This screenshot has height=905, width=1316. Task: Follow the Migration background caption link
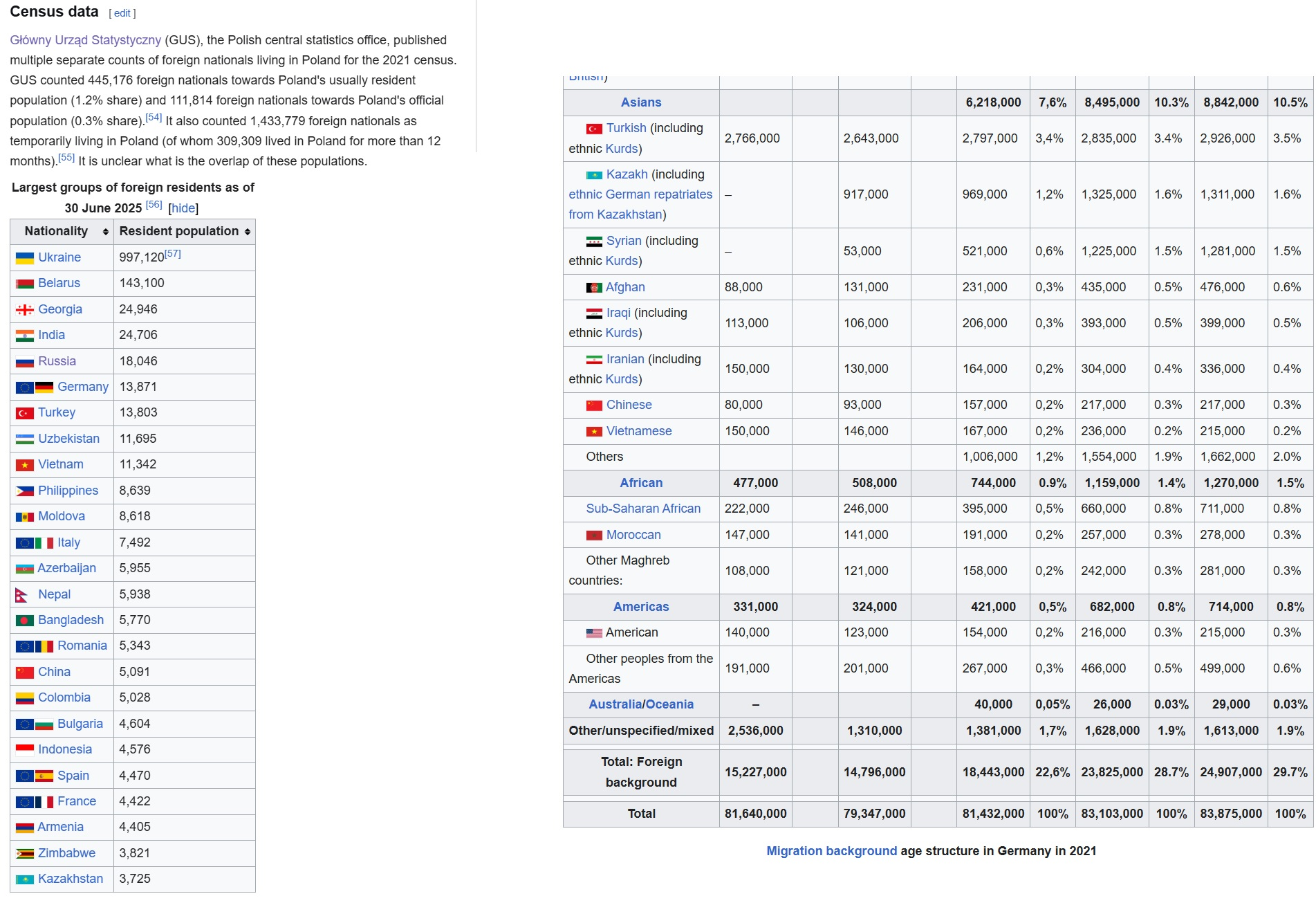(831, 851)
